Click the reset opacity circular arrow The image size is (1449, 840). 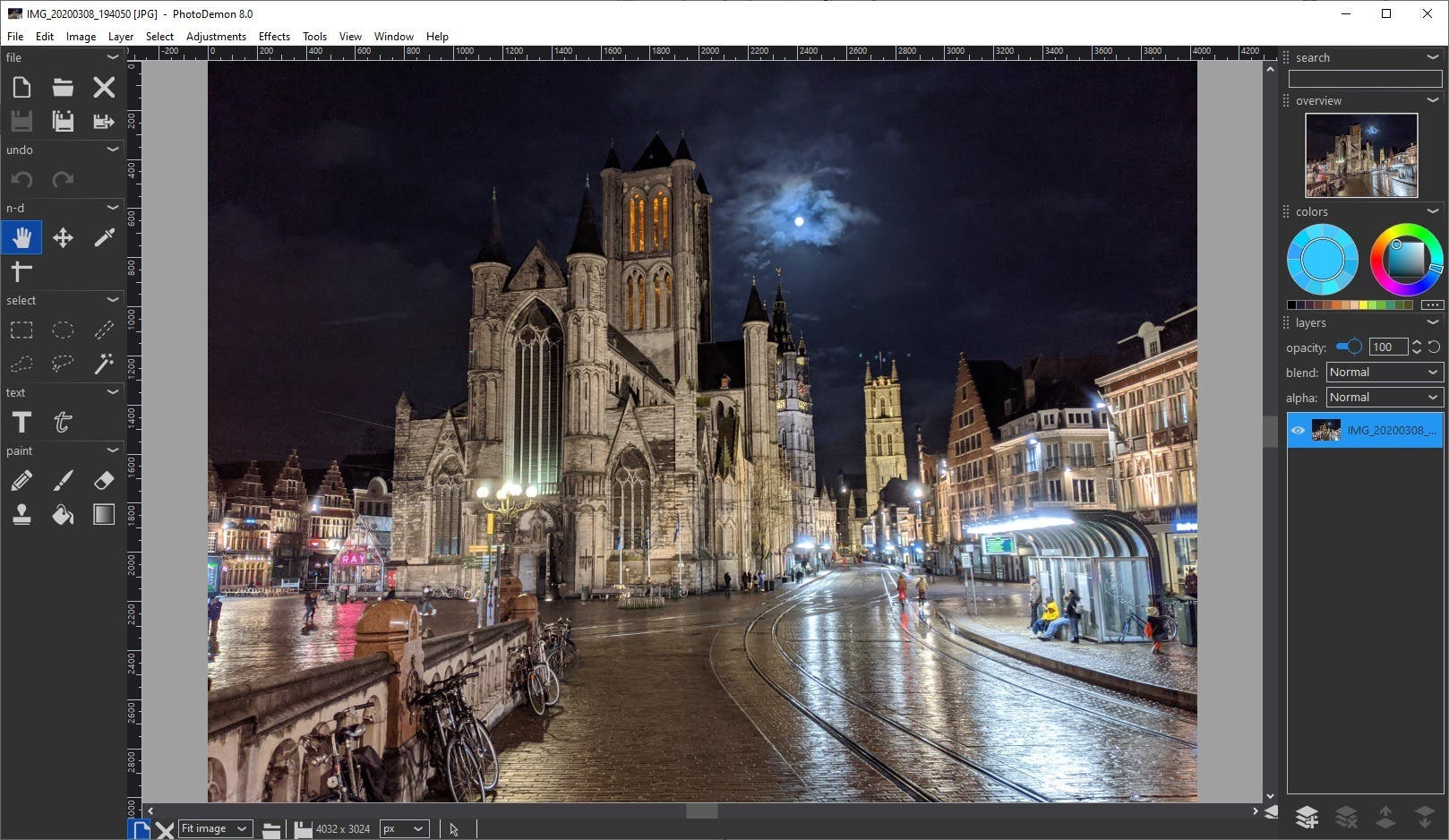click(1434, 347)
